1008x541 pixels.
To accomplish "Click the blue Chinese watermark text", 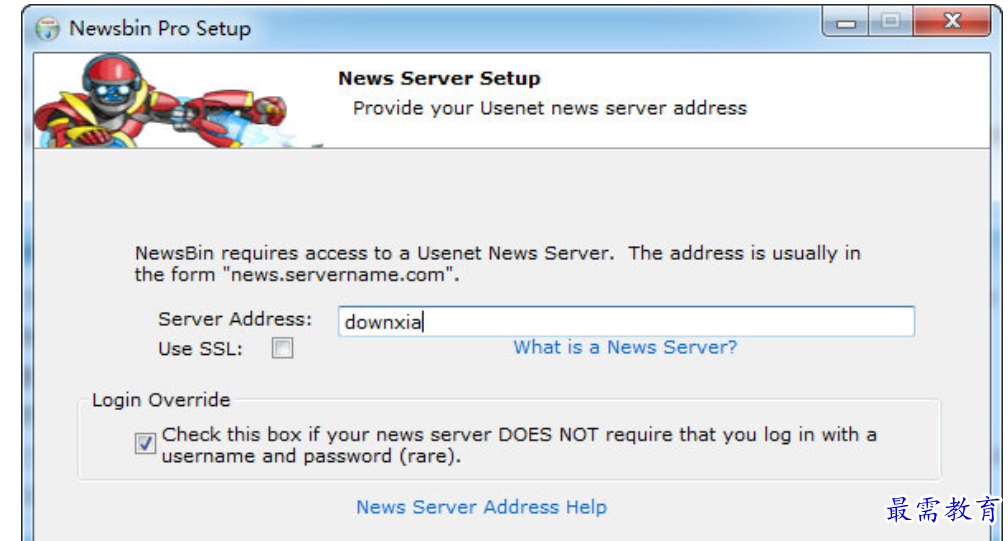I will click(943, 510).
